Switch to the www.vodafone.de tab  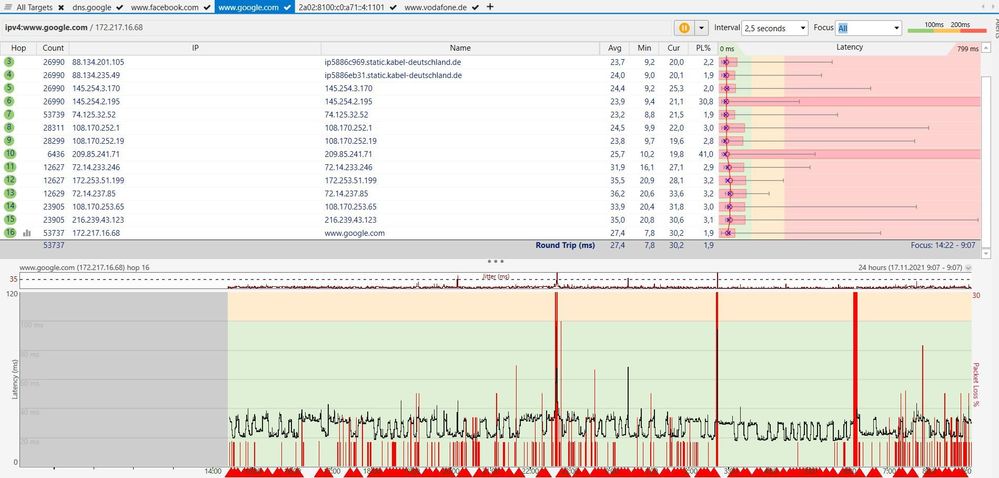436,7
